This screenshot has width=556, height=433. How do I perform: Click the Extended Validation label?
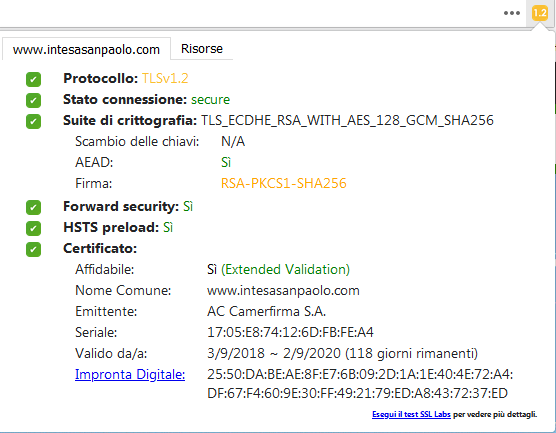[x=285, y=270]
